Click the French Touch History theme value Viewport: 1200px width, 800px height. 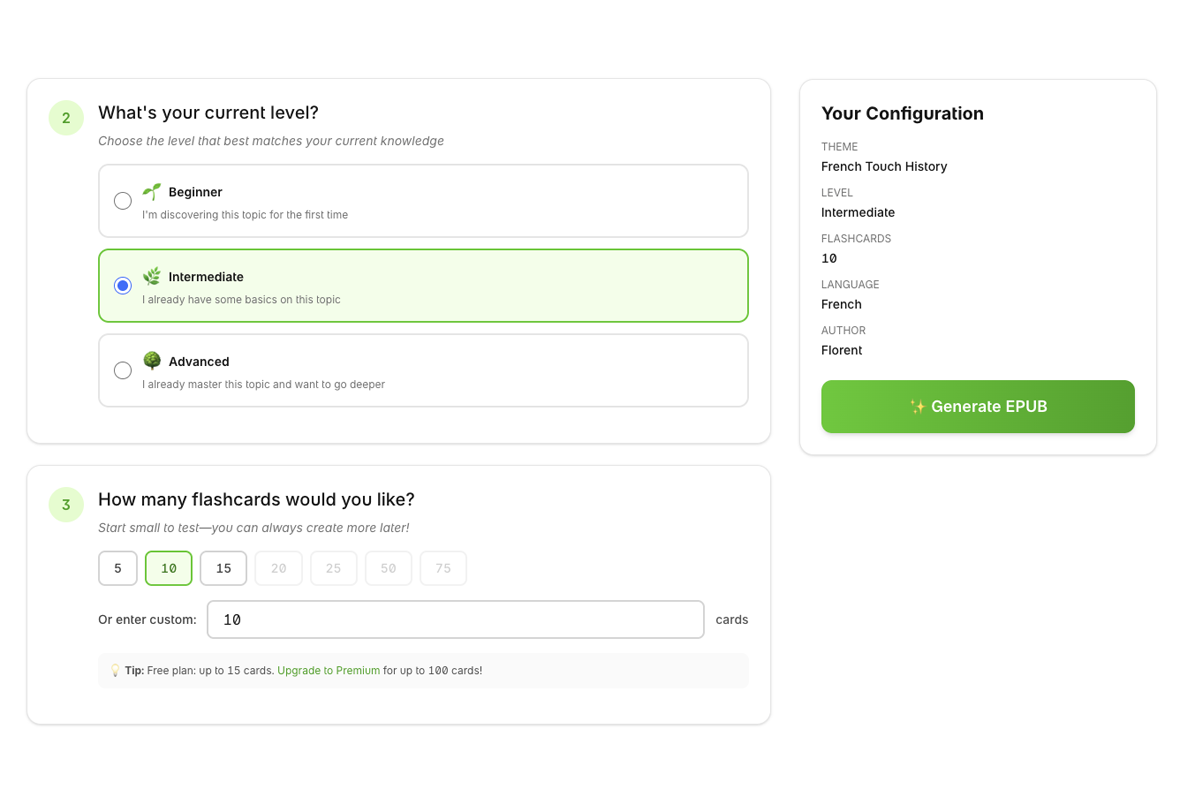(884, 166)
